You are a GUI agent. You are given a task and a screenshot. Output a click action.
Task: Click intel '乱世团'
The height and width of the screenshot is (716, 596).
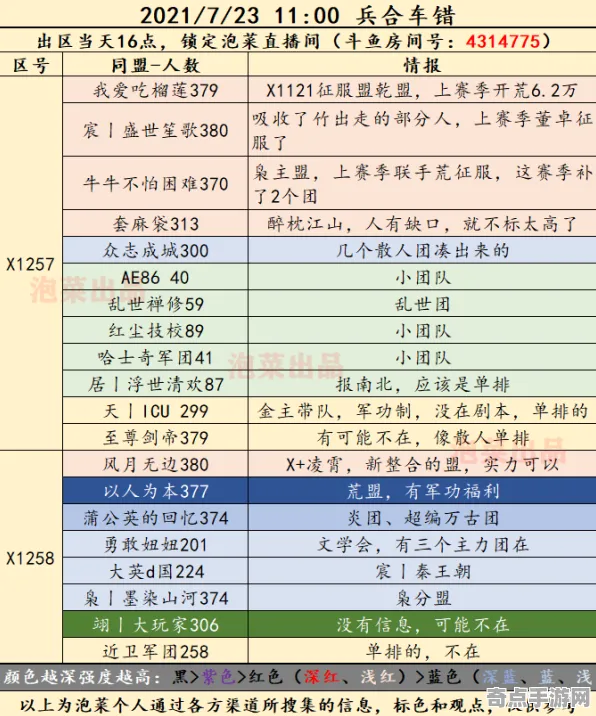(x=422, y=304)
